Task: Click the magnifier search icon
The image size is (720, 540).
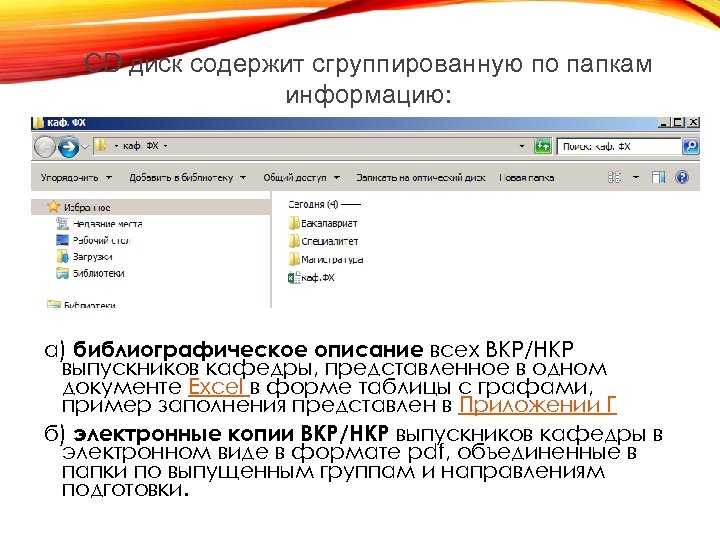Action: point(691,146)
